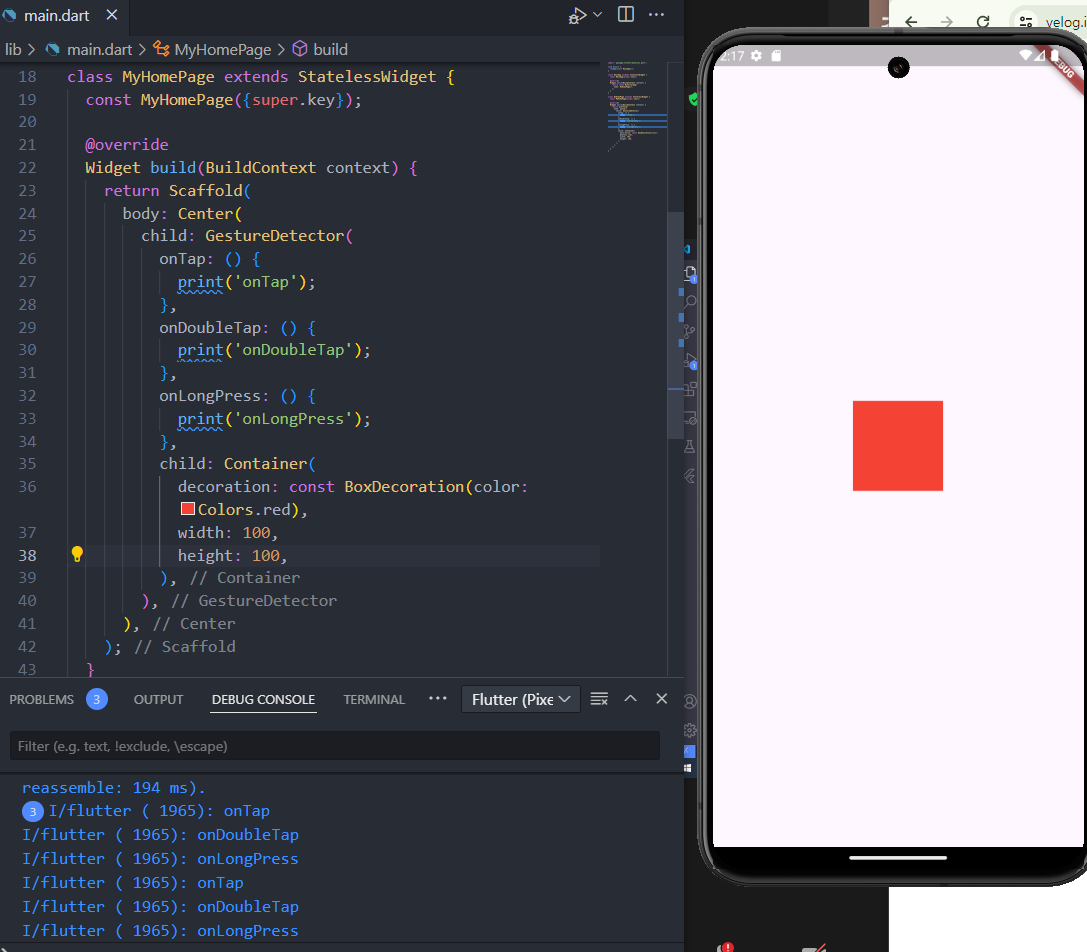Screen dimensions: 1087x952
Task: Open the Run and Debug activity bar icon
Action: tap(690, 361)
